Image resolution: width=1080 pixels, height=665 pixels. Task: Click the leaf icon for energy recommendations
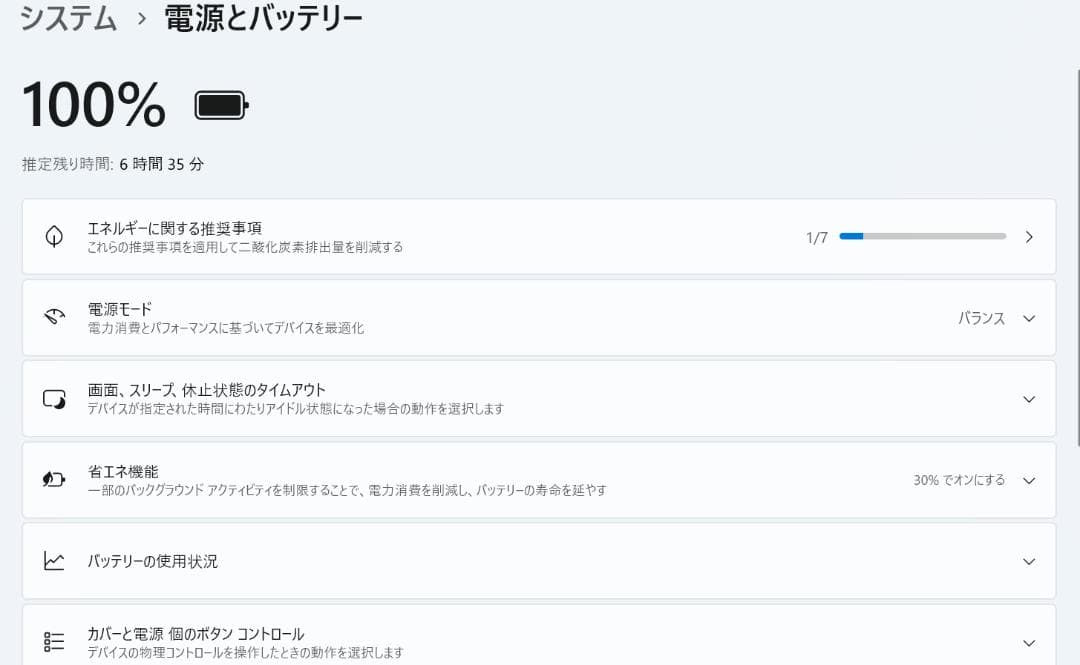tap(54, 237)
